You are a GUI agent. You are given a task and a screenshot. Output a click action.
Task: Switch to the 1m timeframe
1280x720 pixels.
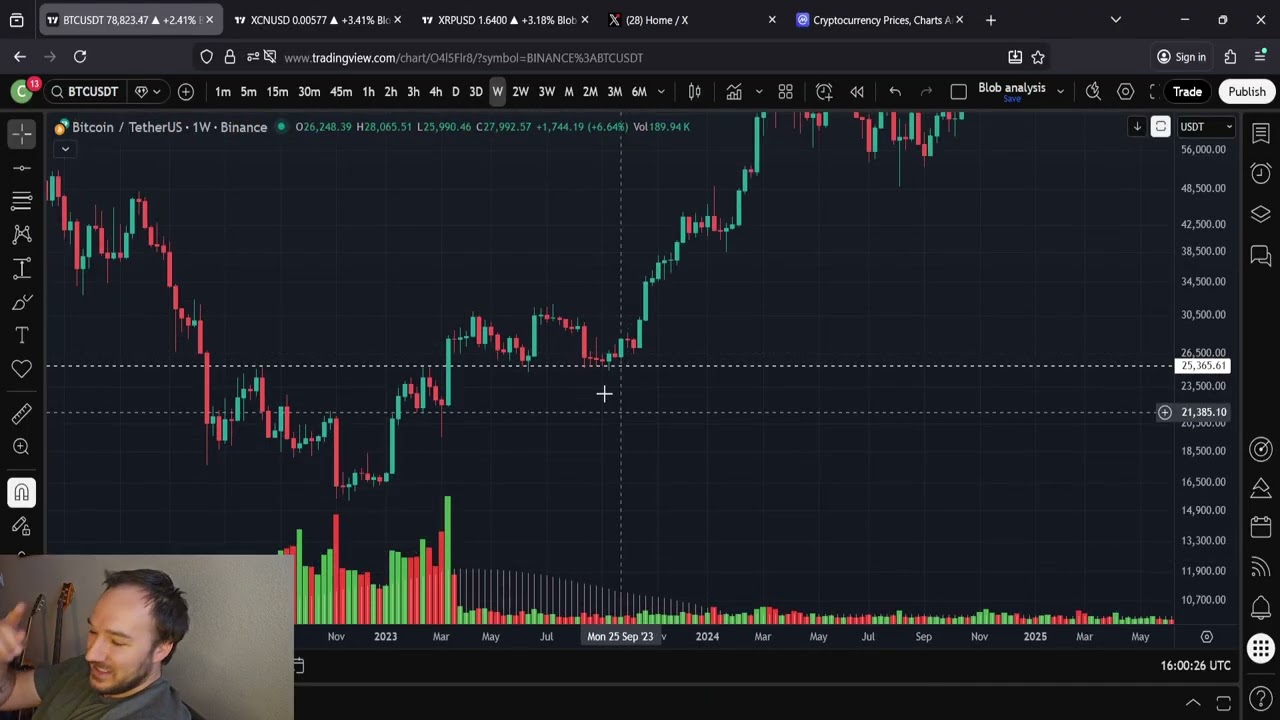tap(223, 92)
